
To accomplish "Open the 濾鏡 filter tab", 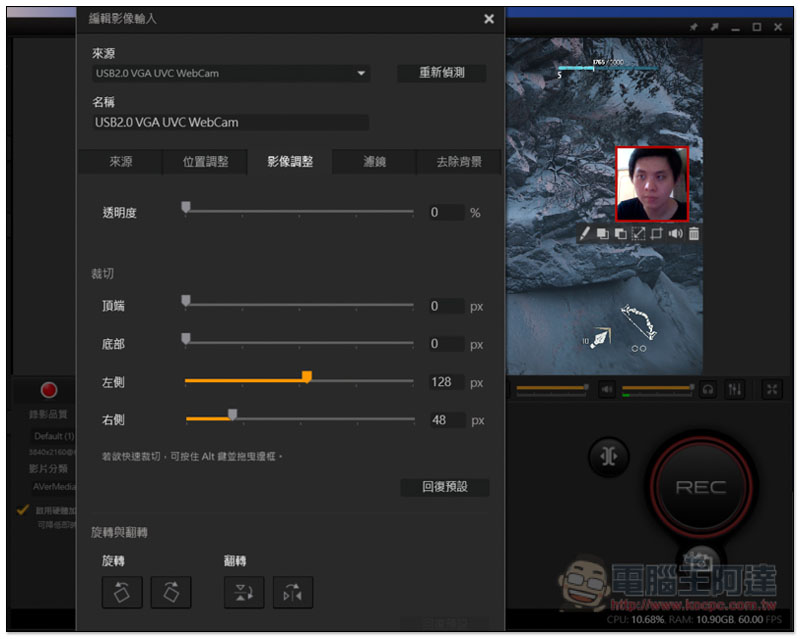I will [374, 162].
